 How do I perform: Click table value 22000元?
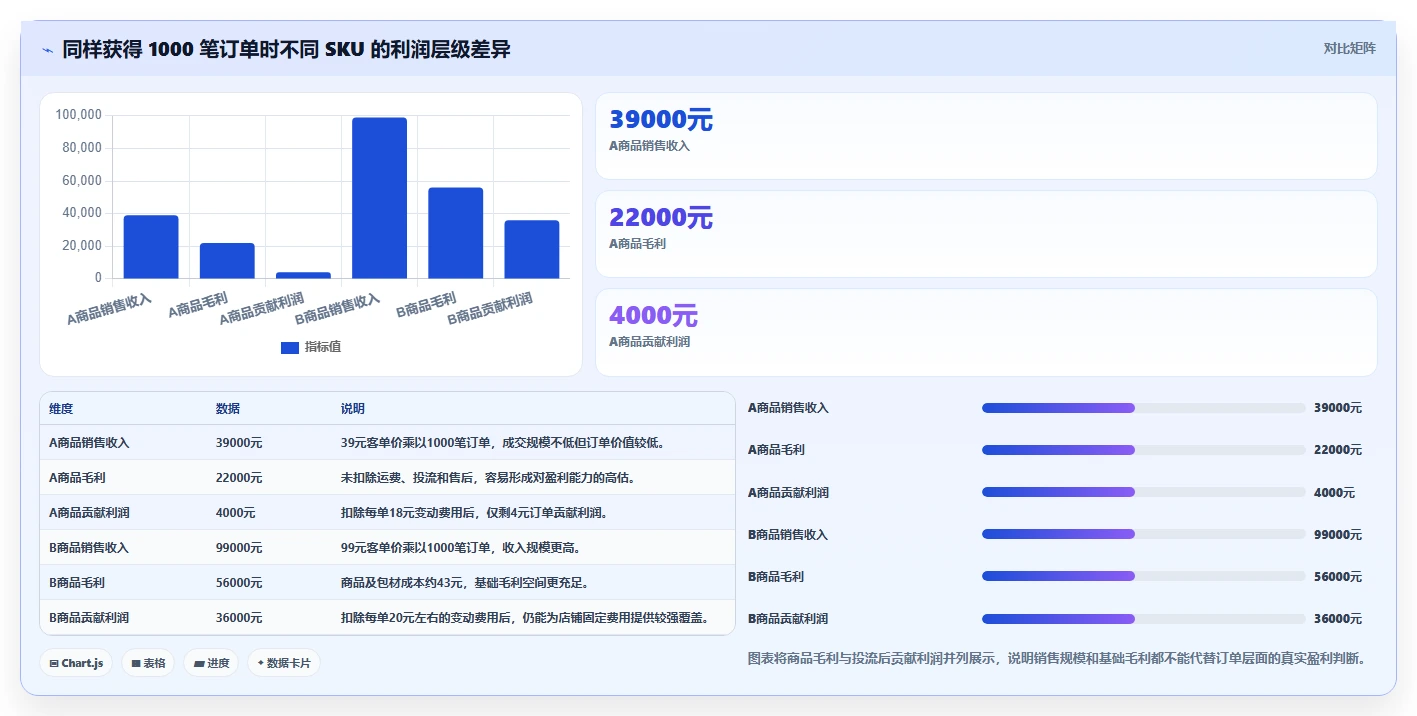pyautogui.click(x=239, y=477)
